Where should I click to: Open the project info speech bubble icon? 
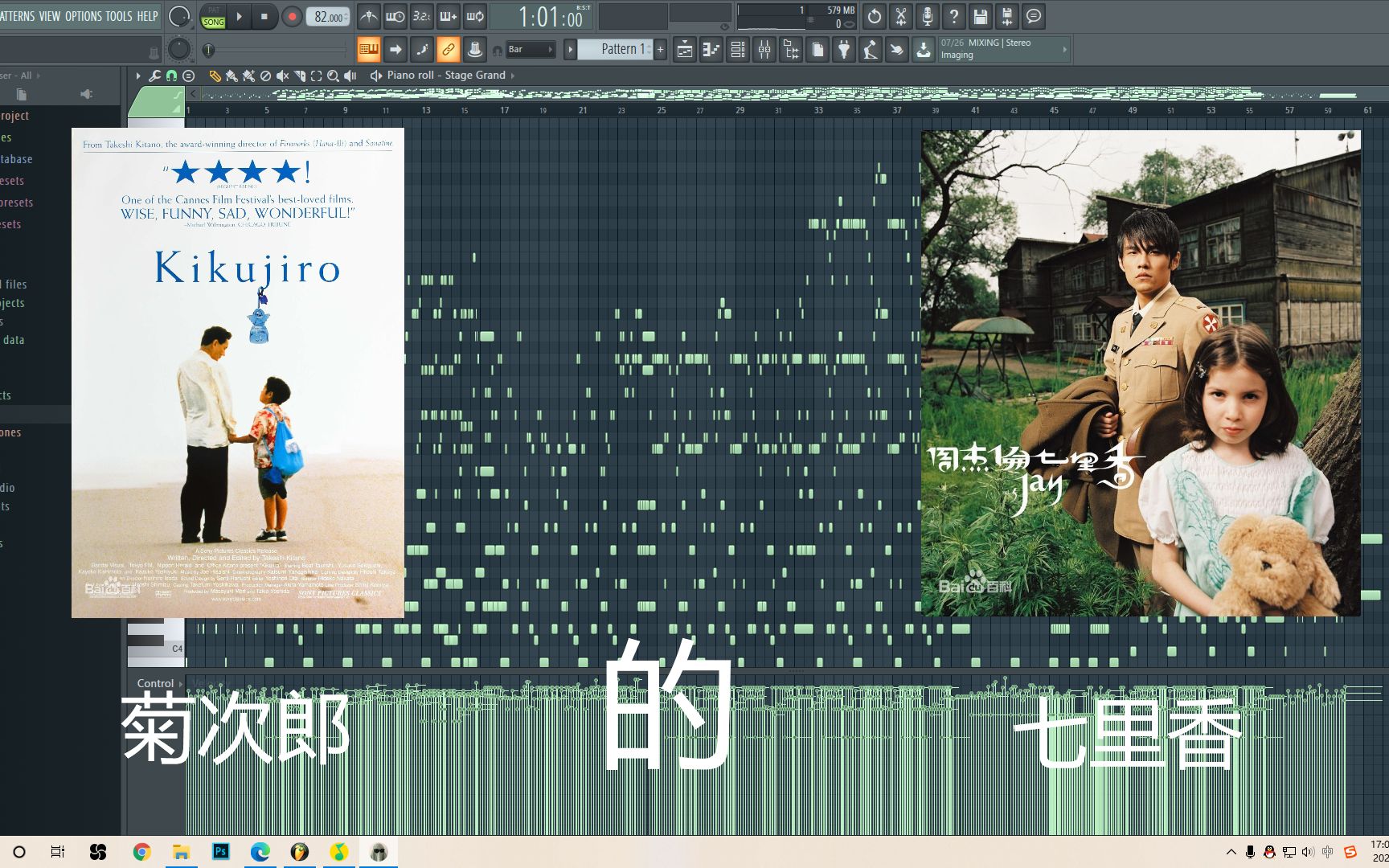tap(1034, 16)
